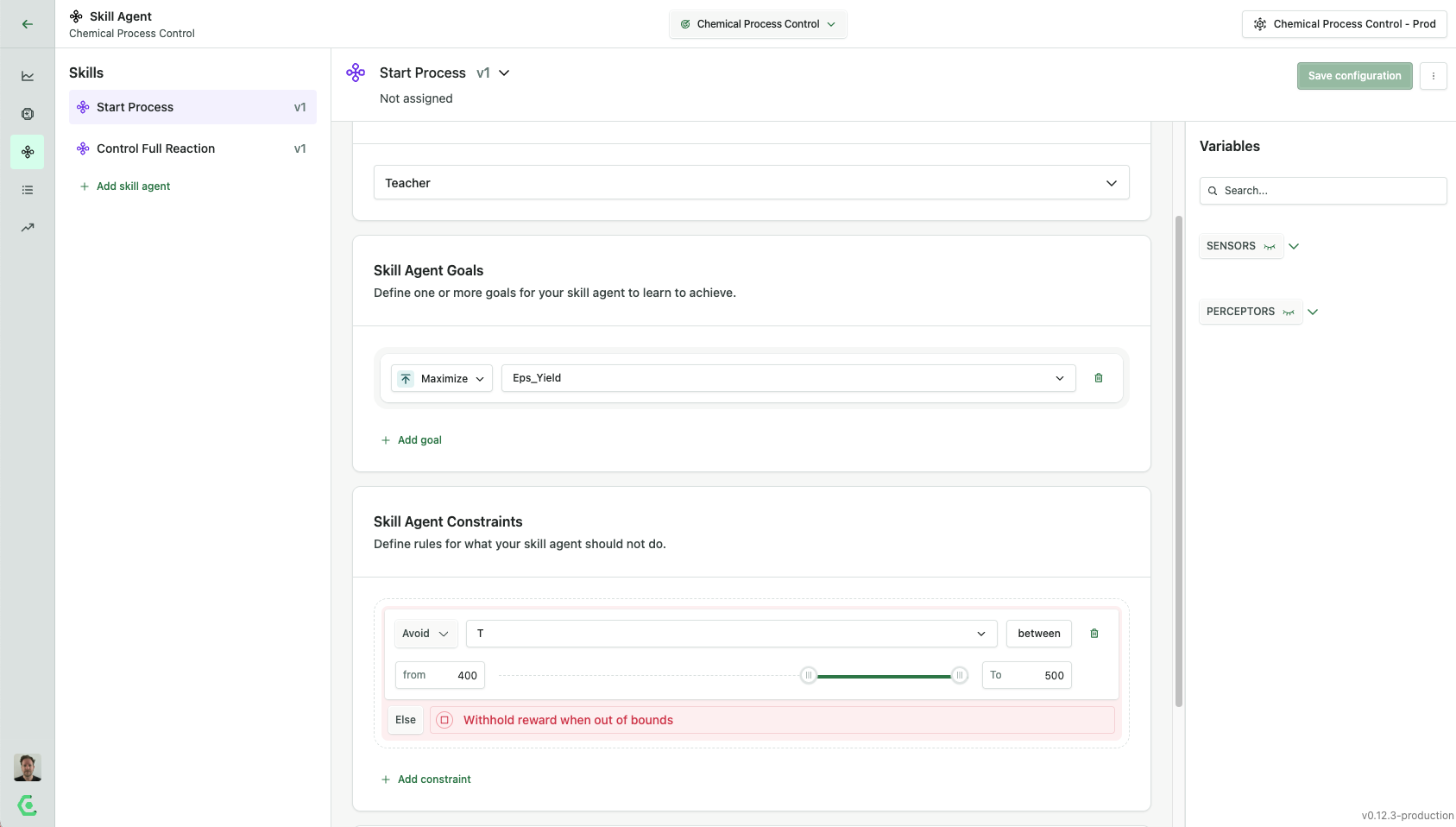Open the Avoid constraint type dropdown
1456x827 pixels.
426,634
